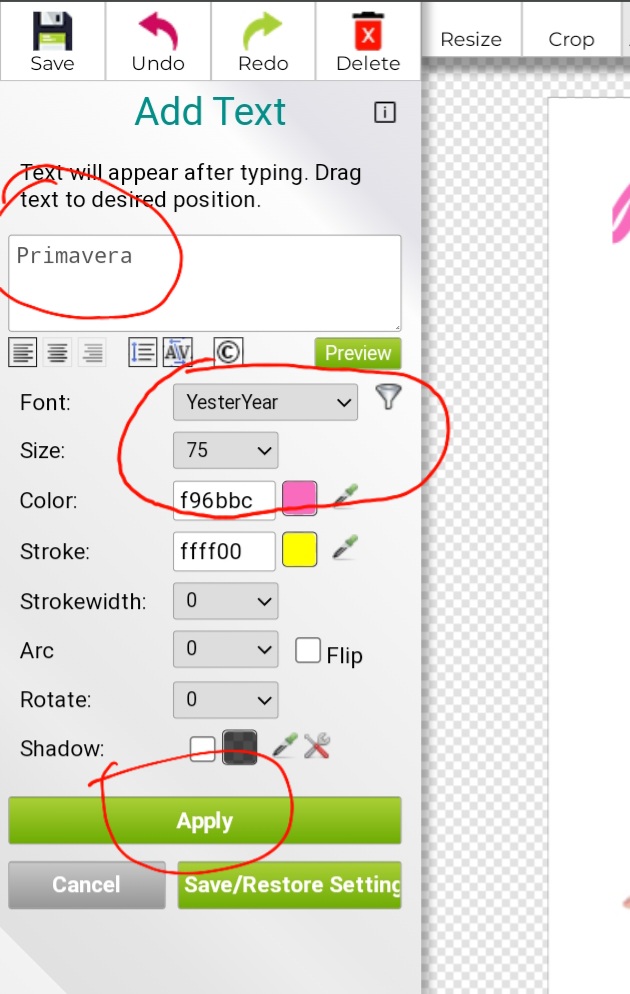Enable the Flip checkbox
630x994 pixels.
click(x=307, y=651)
